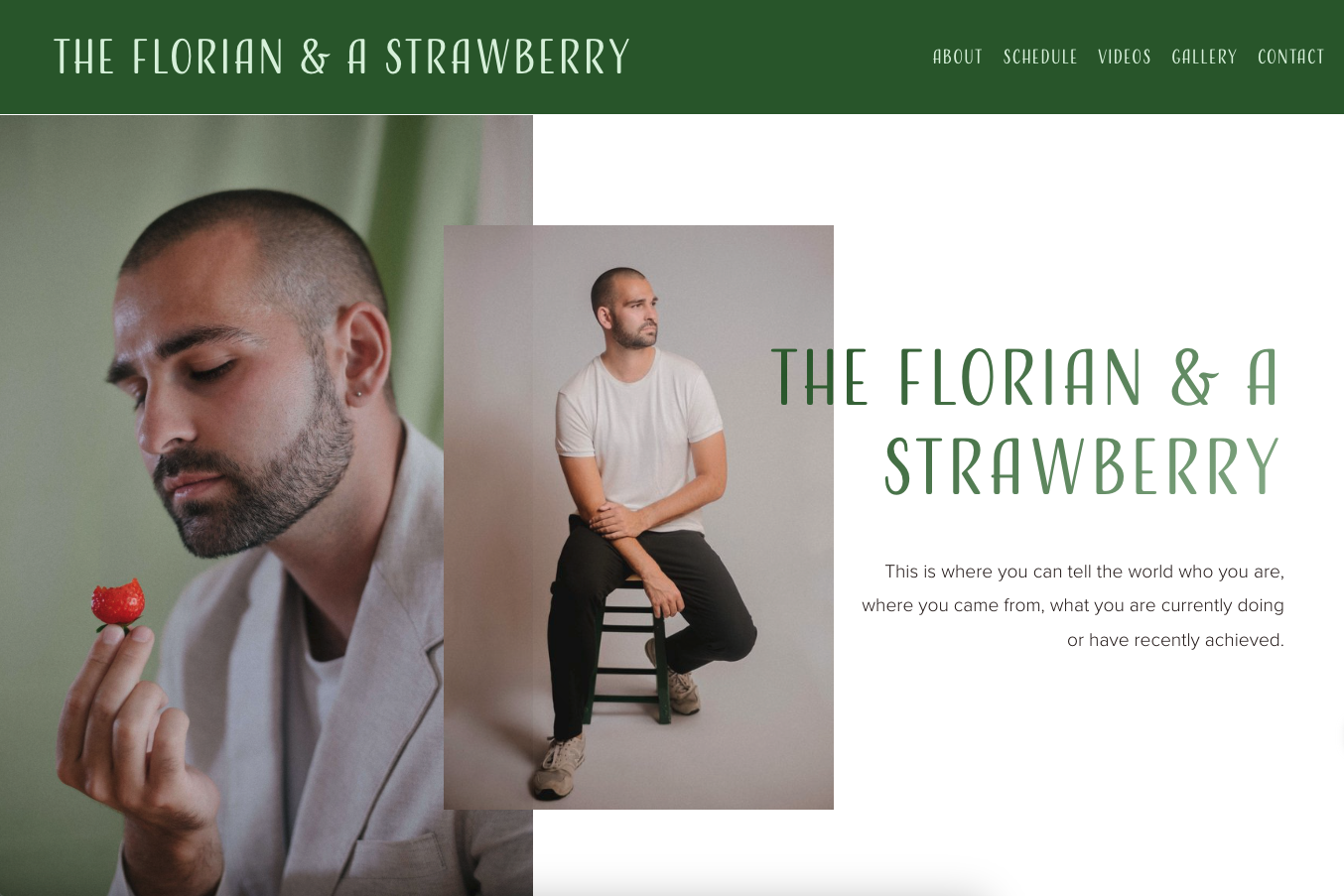Click the sneaker planted on the floor
1344x896 pixels.
(x=559, y=766)
